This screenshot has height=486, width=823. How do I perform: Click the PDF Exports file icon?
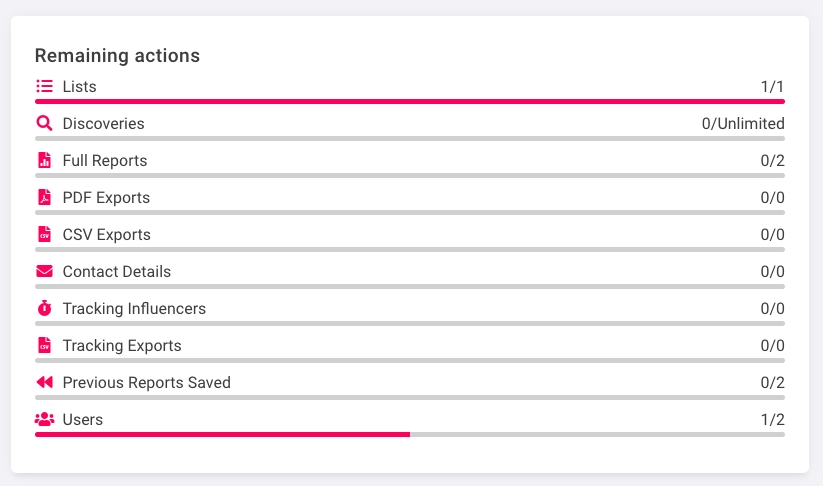coord(44,198)
